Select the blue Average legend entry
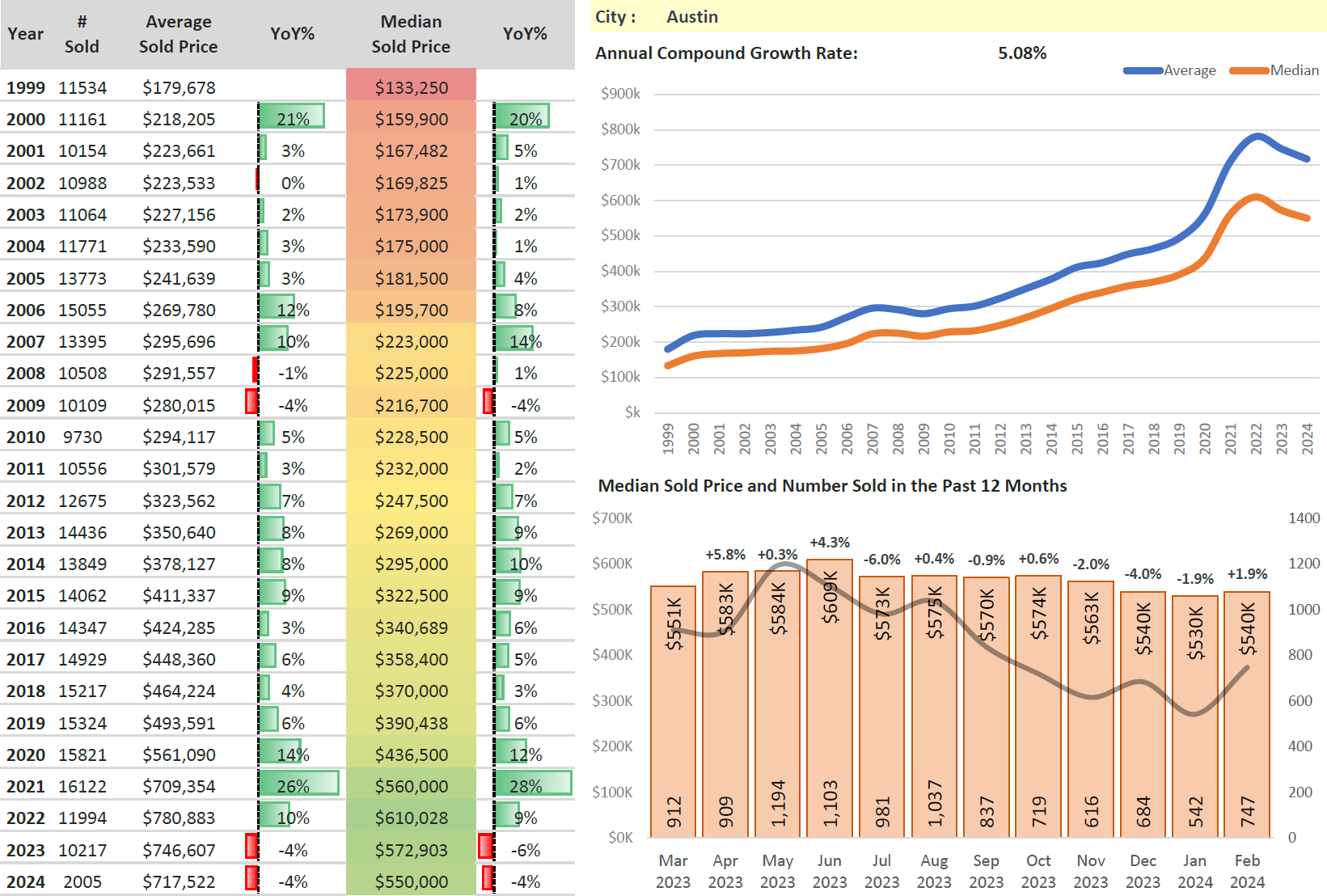 [1170, 70]
